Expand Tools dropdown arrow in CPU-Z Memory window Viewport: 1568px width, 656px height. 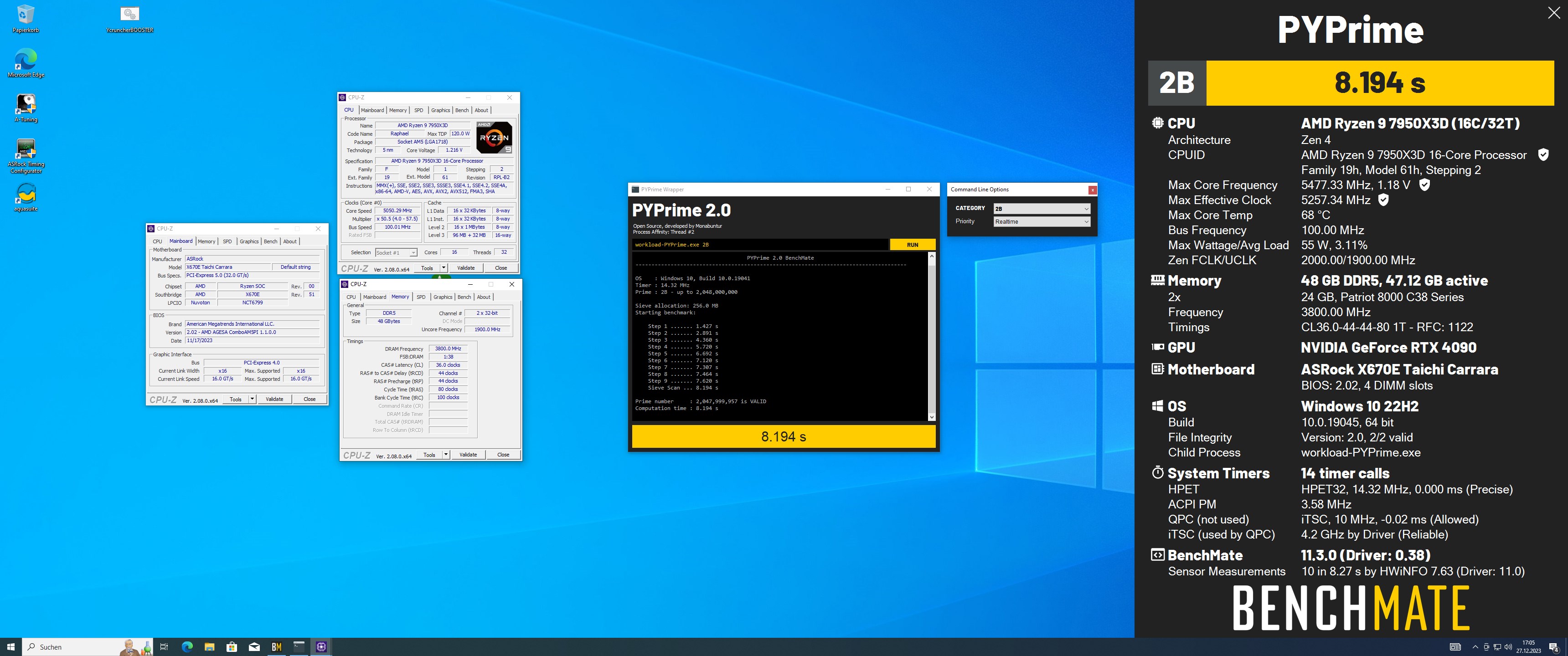click(446, 455)
